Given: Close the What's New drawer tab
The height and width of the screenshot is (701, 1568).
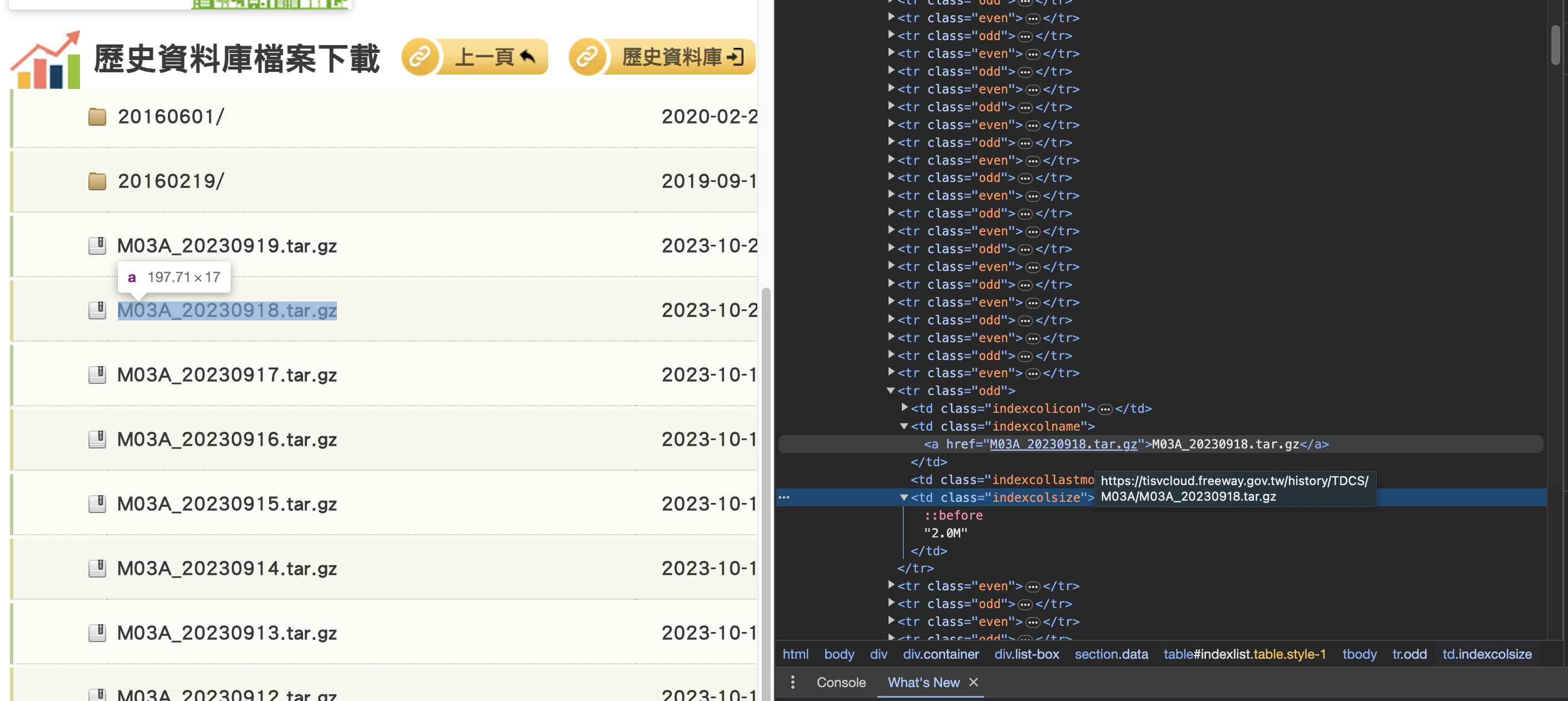Looking at the screenshot, I should (x=973, y=682).
